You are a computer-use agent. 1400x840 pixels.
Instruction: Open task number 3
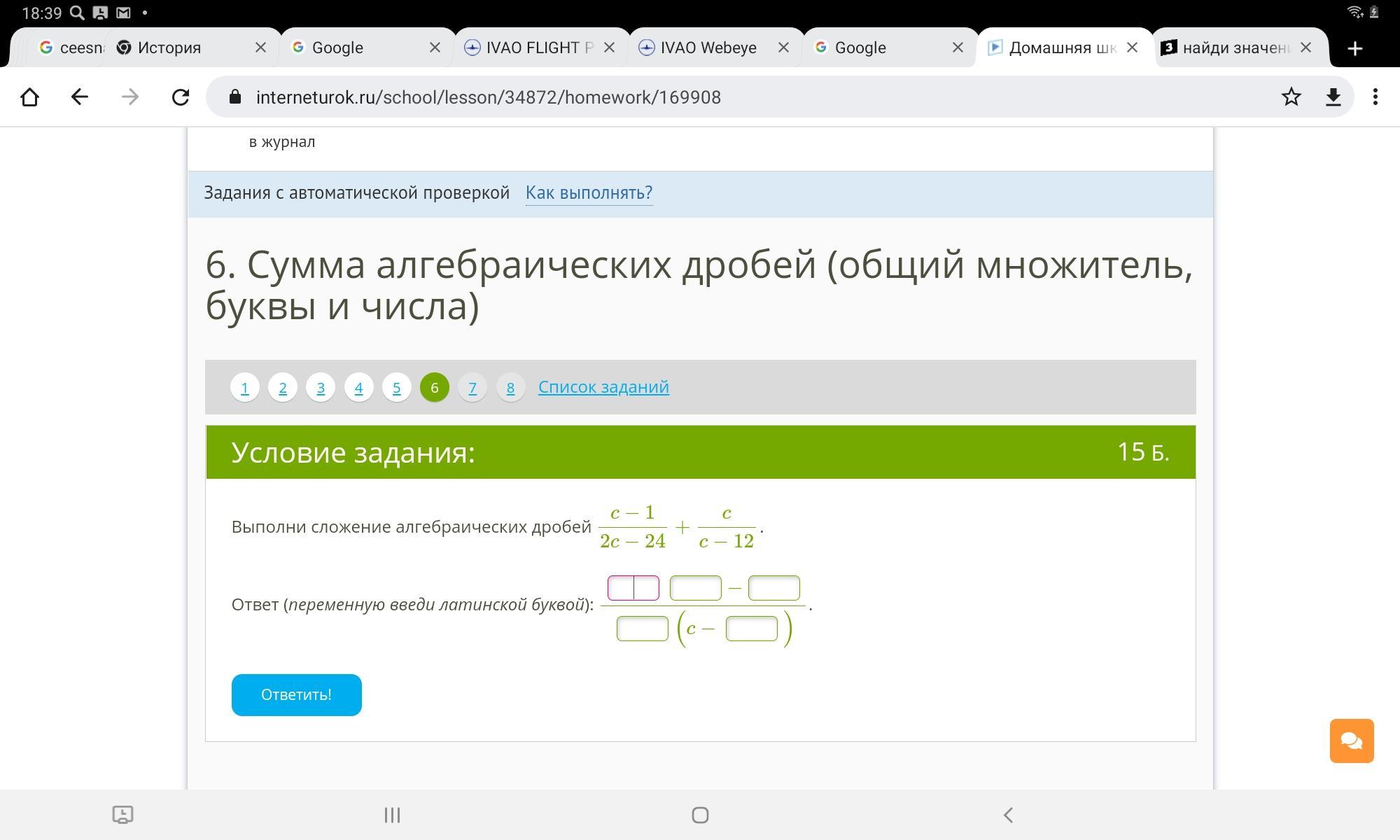(x=321, y=387)
